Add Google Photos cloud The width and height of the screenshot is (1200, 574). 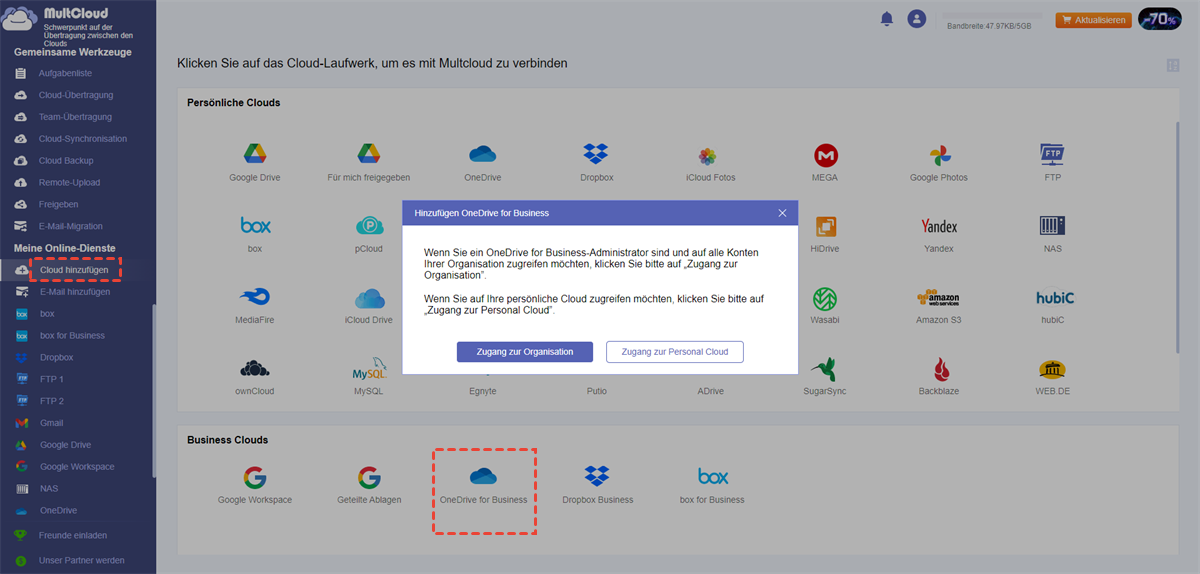(x=939, y=162)
